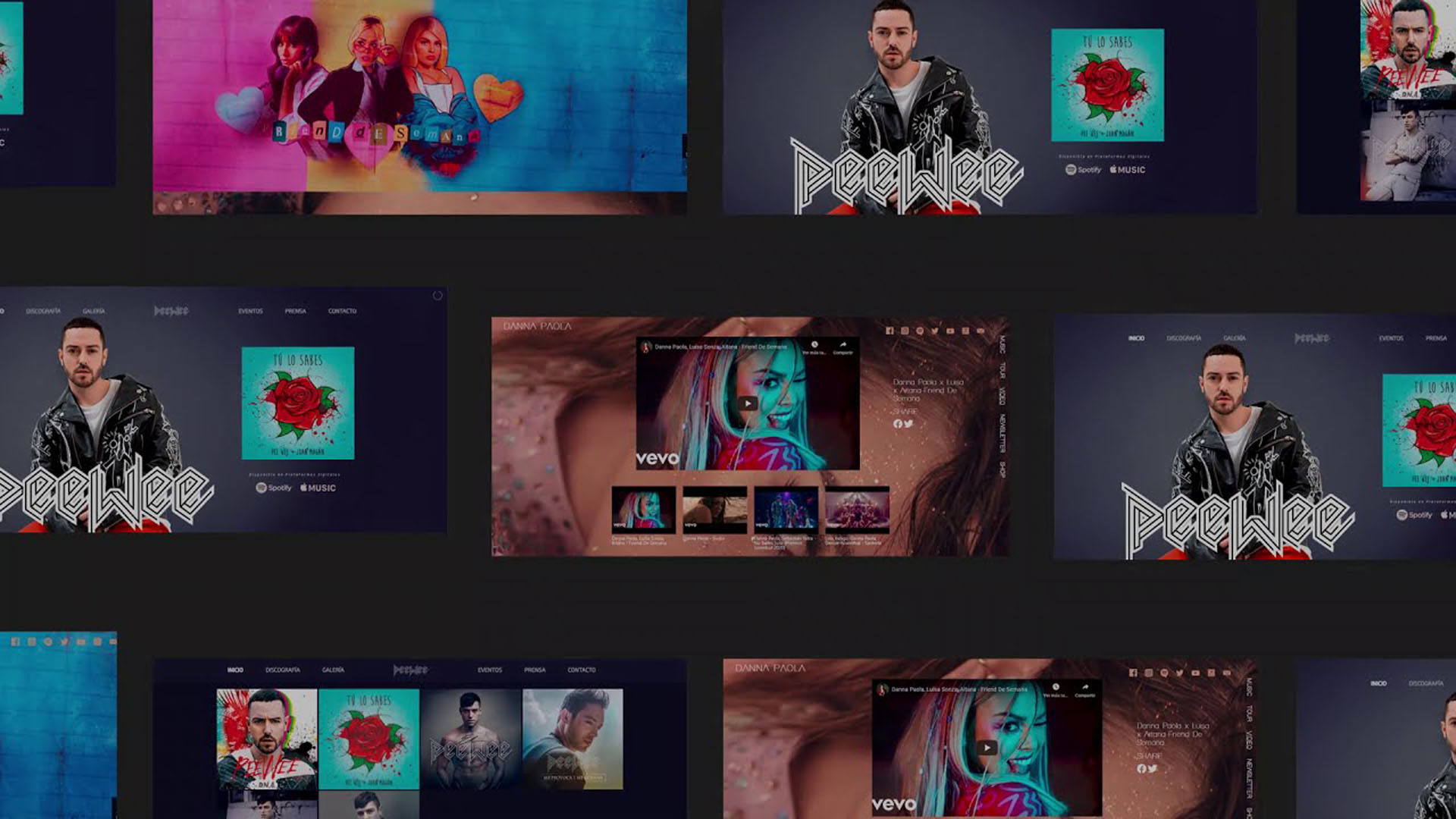Image resolution: width=1456 pixels, height=819 pixels.
Task: Open Spotify link in middle-left PeeWee mockup
Action: coord(274,488)
